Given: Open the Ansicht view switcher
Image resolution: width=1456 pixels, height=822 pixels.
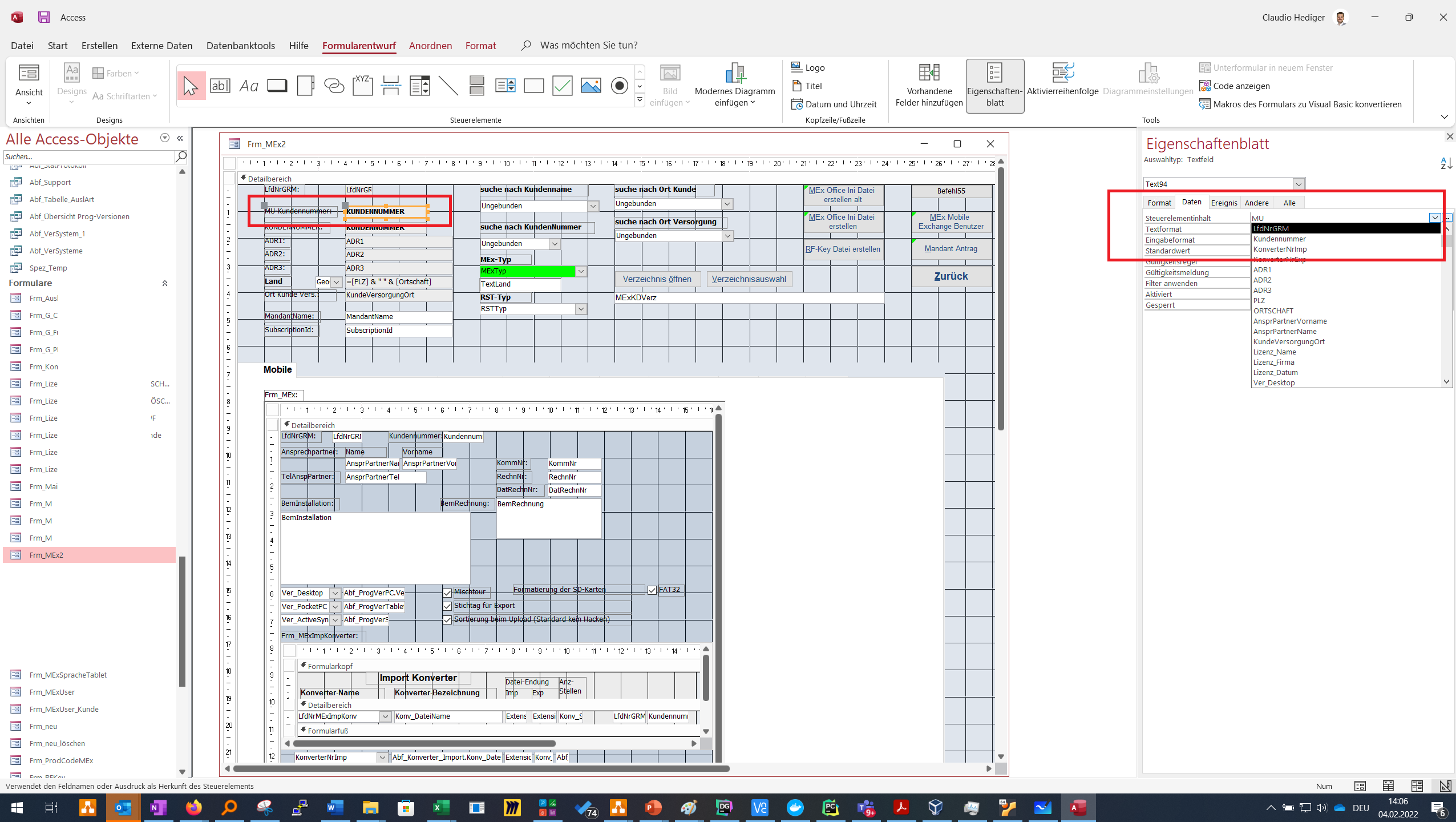Looking at the screenshot, I should 29,84.
